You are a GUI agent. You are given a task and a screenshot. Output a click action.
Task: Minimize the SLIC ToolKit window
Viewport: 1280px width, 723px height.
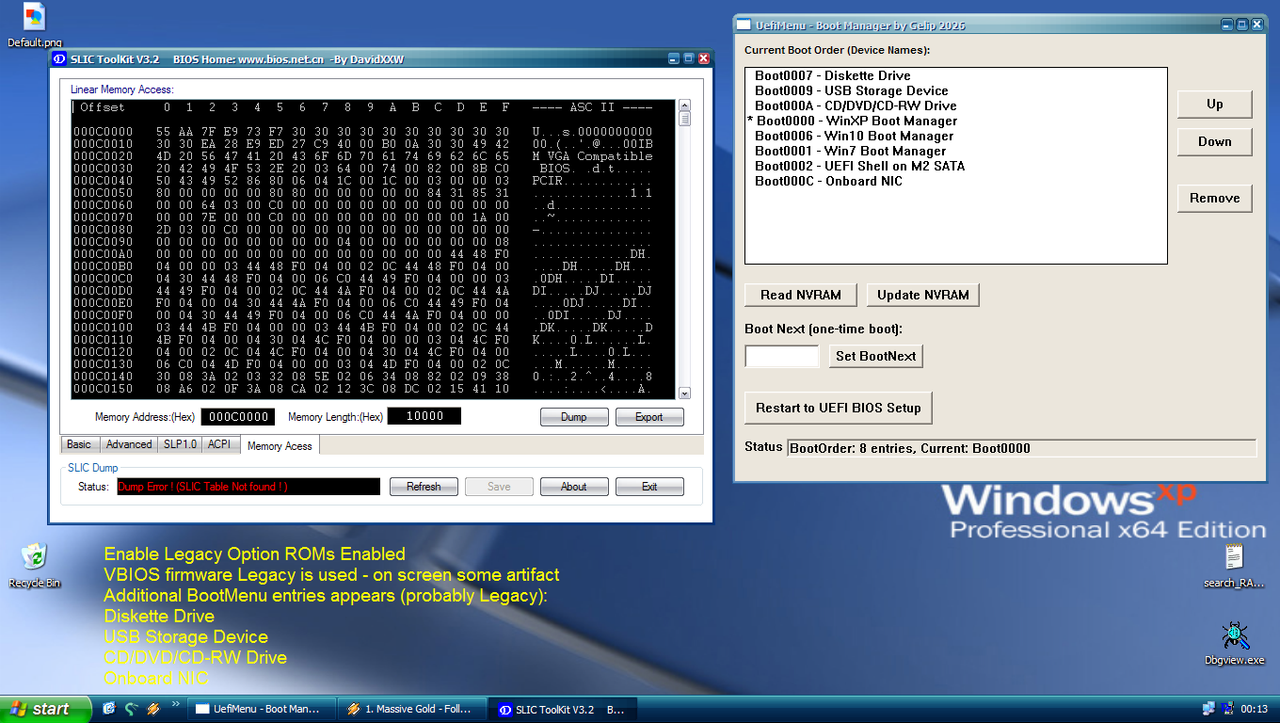(674, 59)
